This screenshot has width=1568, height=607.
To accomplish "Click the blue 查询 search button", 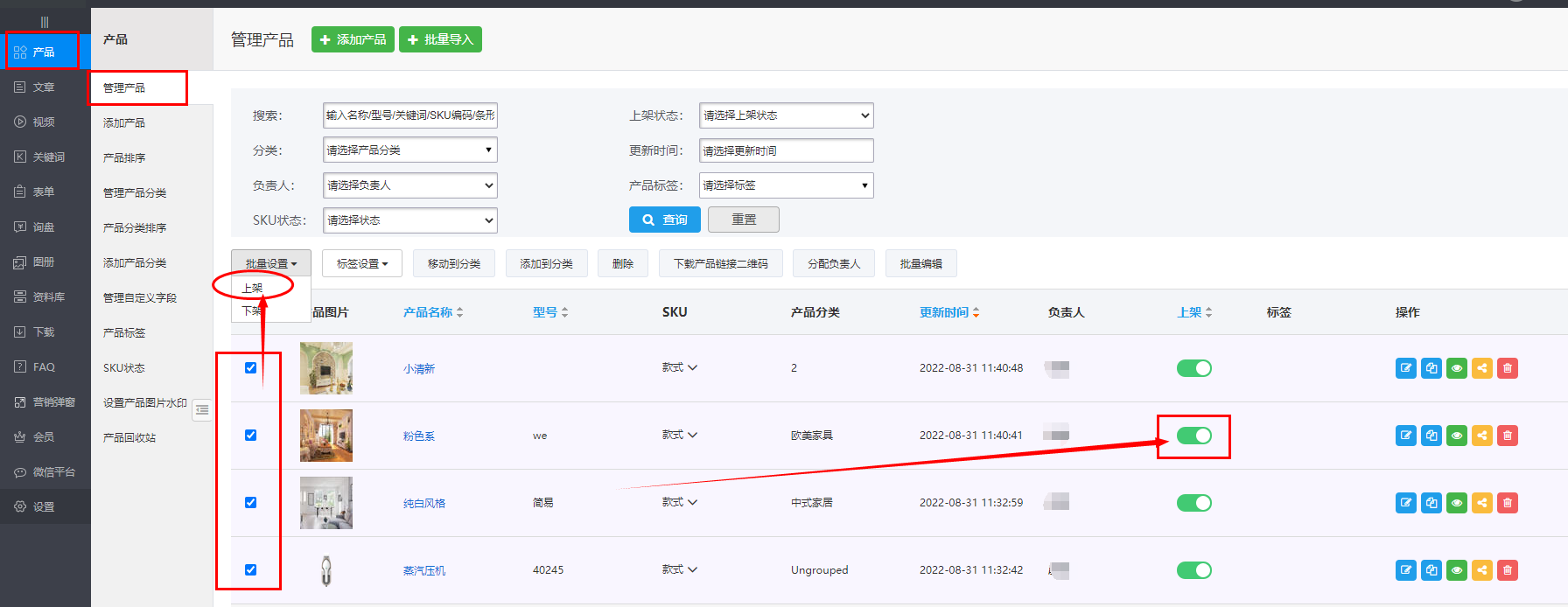I will [x=665, y=220].
